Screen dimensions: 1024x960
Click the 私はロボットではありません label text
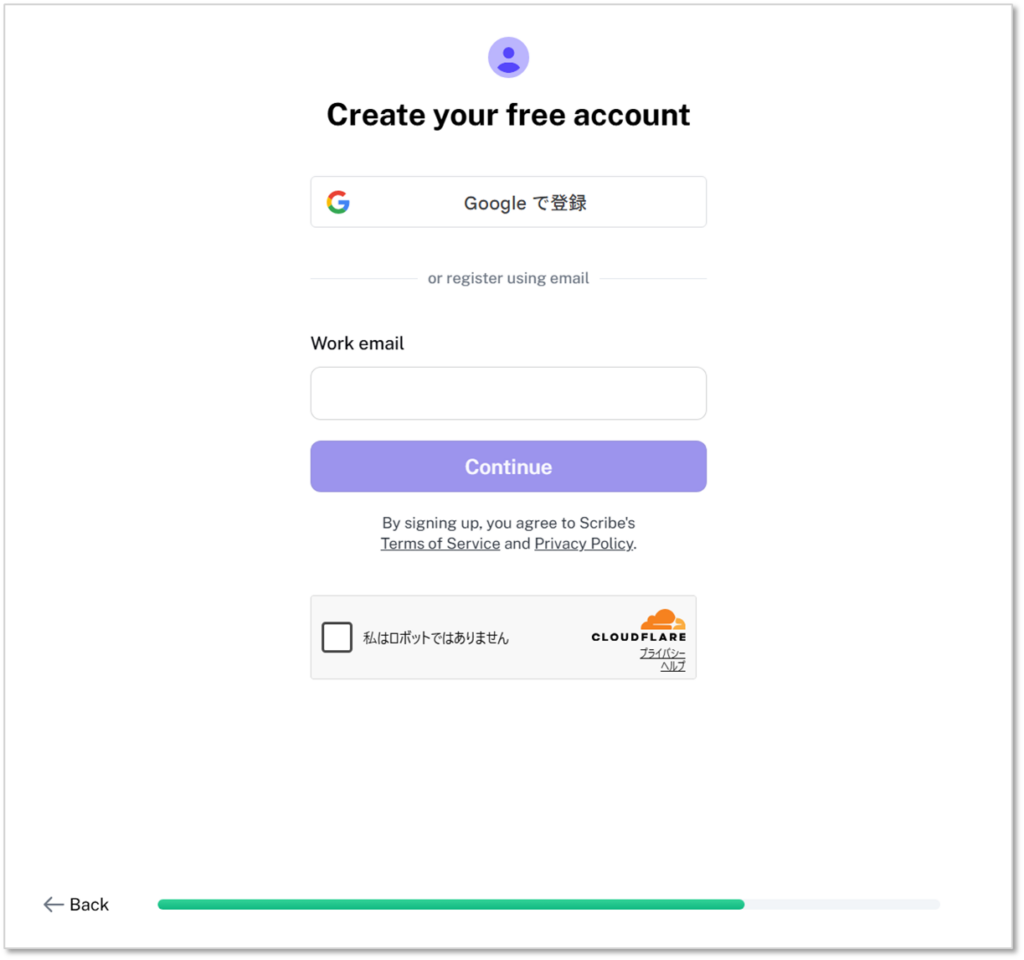point(436,638)
